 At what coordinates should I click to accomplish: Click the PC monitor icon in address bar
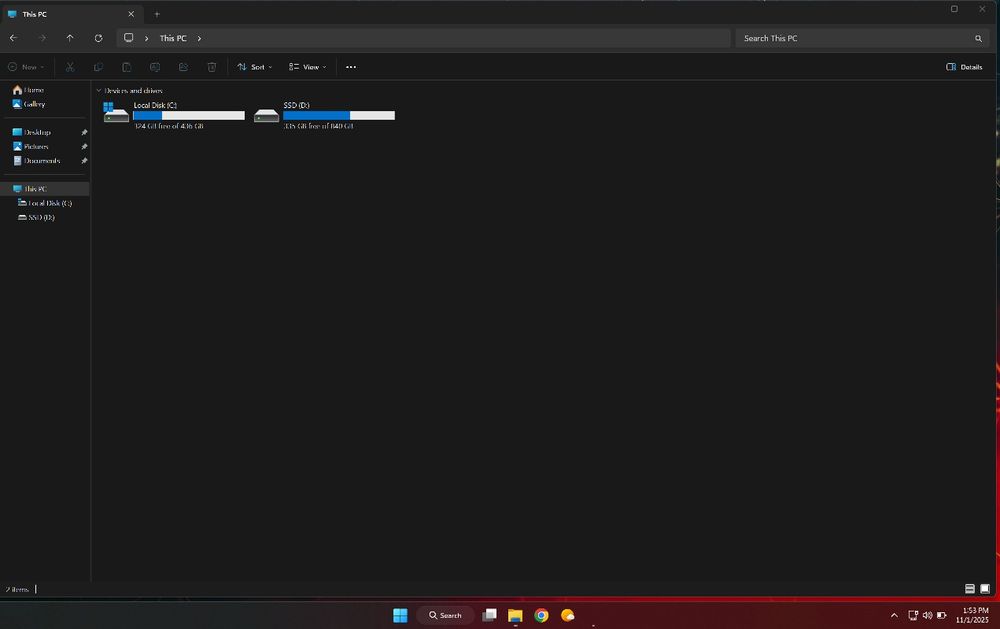[129, 38]
